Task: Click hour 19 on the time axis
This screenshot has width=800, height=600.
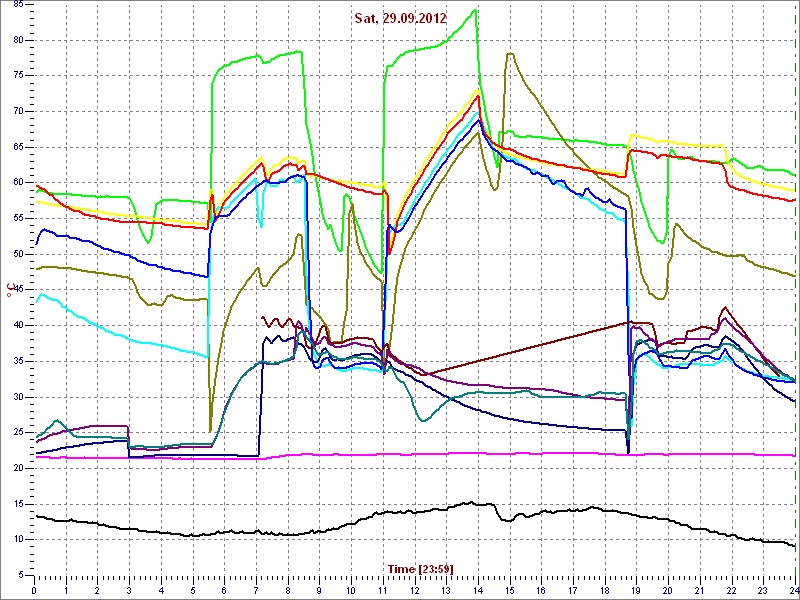Action: (636, 589)
